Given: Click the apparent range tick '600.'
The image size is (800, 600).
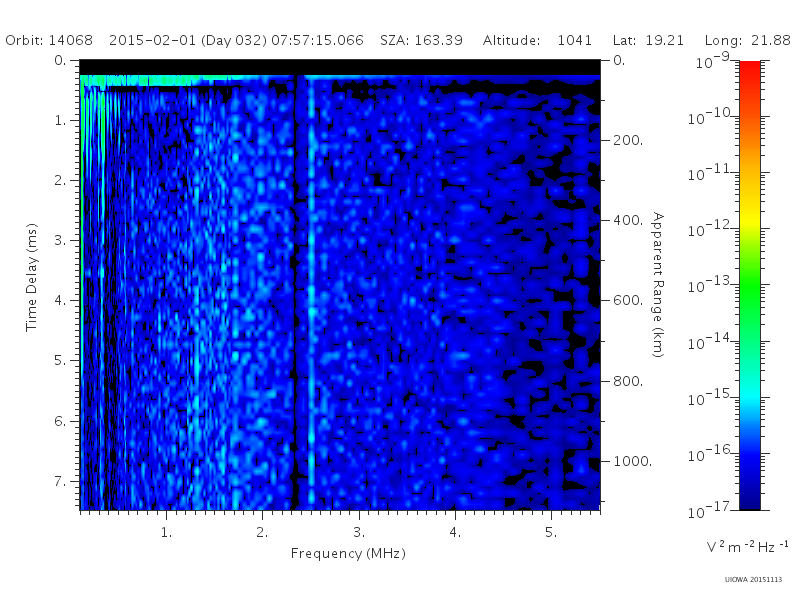Looking at the screenshot, I should (x=628, y=301).
